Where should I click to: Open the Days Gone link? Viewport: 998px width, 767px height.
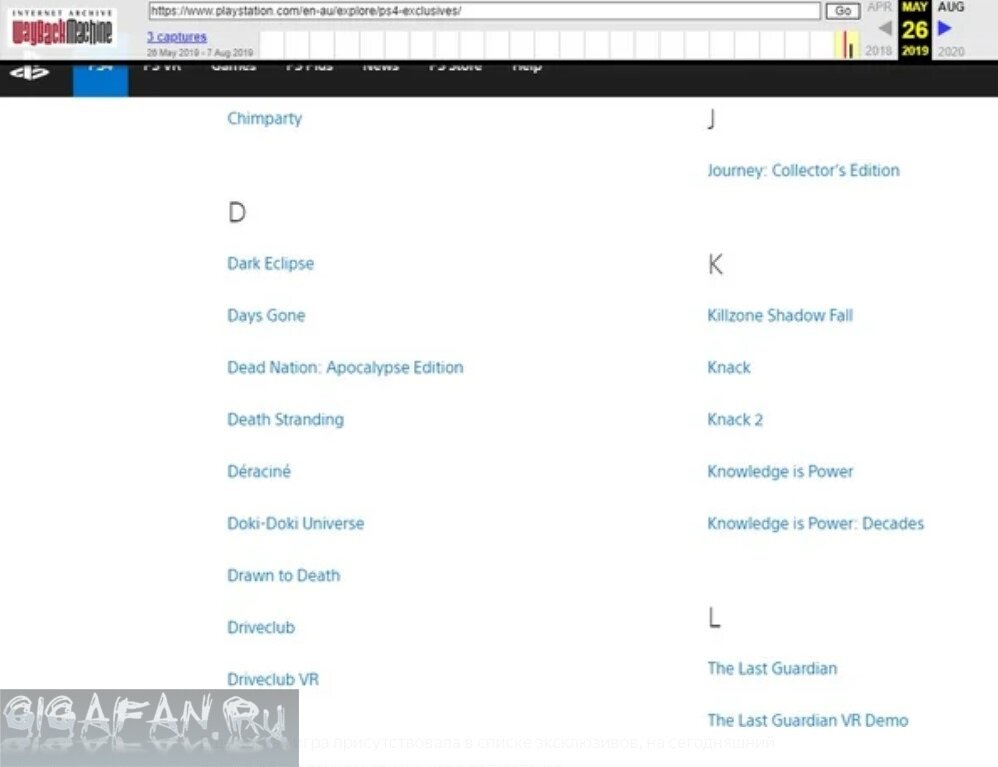point(266,316)
